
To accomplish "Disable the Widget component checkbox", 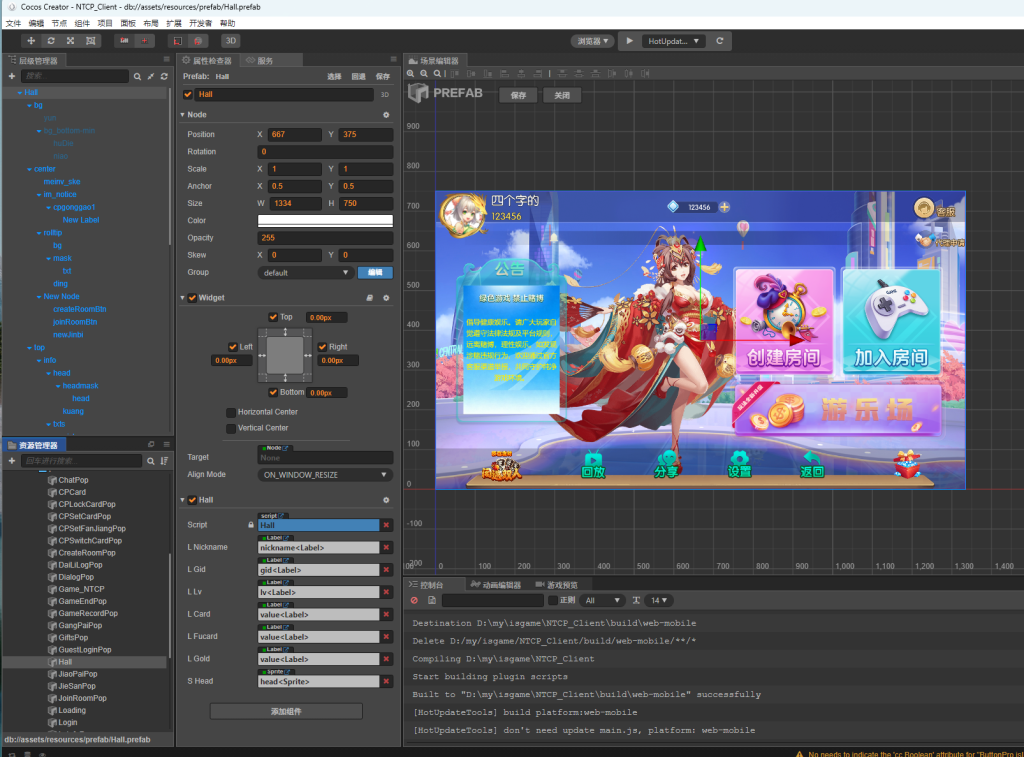I will tap(193, 298).
